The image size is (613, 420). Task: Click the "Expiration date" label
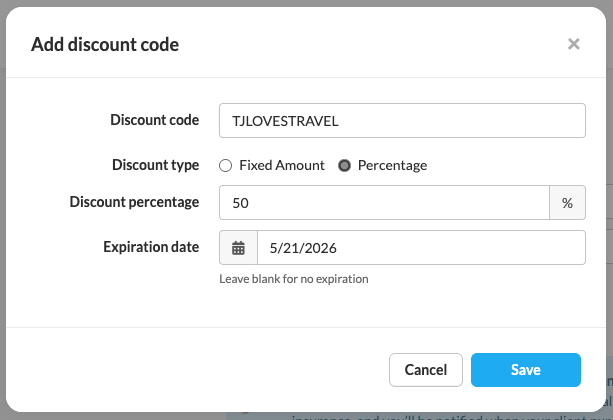[151, 247]
